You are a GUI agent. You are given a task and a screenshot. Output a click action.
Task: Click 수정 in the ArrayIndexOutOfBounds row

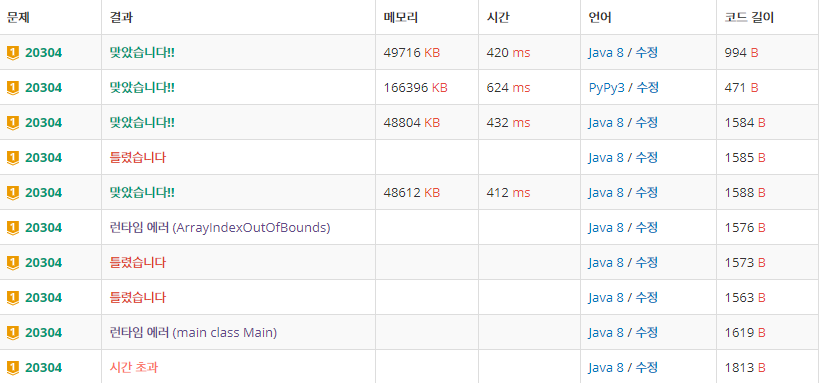click(646, 227)
